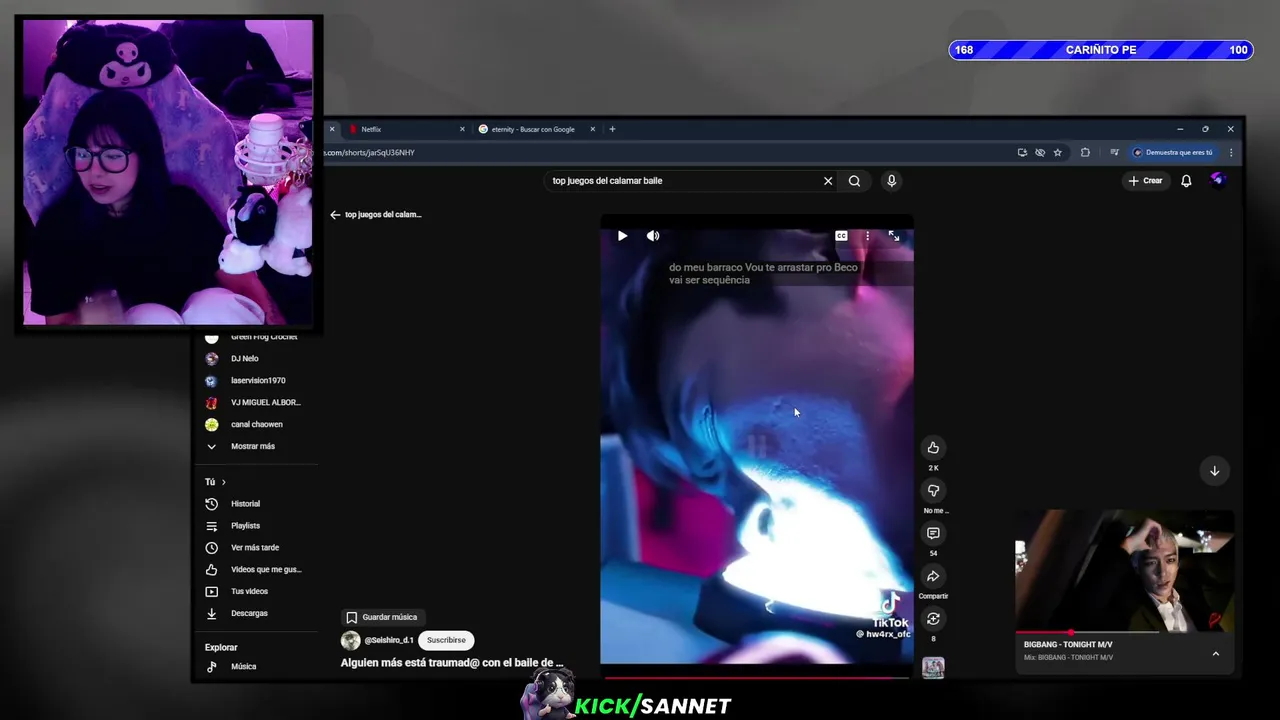This screenshot has height=720, width=1280.
Task: Open Playlists in YouTube sidebar
Action: pos(245,526)
